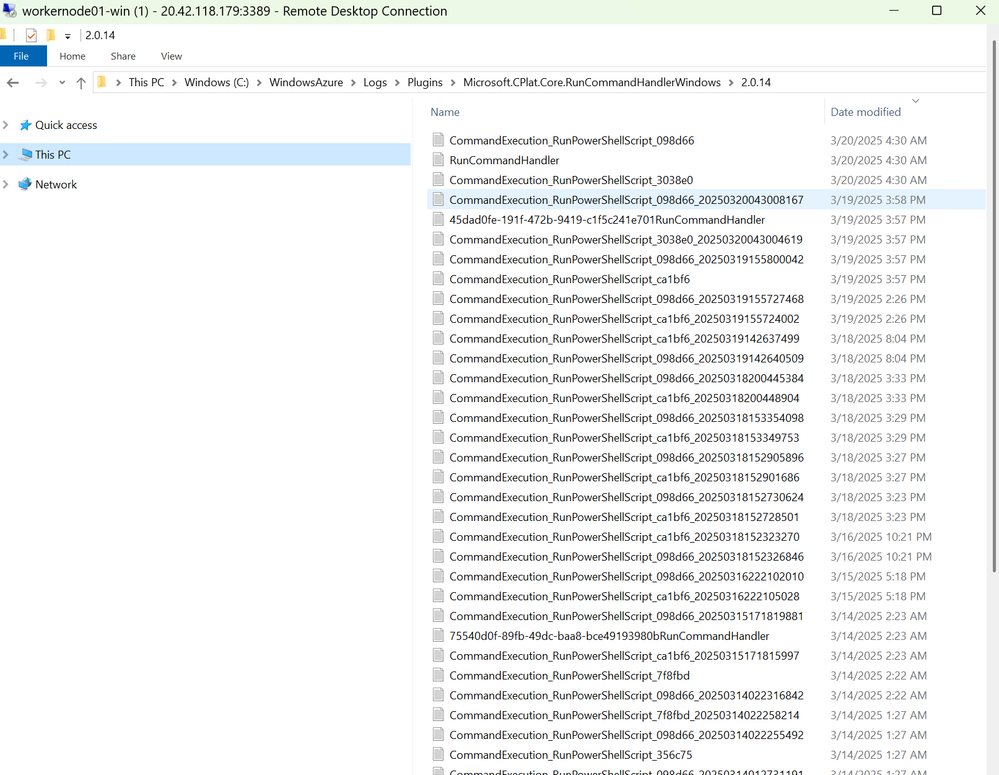The height and width of the screenshot is (775, 999).
Task: Select Quick access in navigation pane
Action: [66, 125]
